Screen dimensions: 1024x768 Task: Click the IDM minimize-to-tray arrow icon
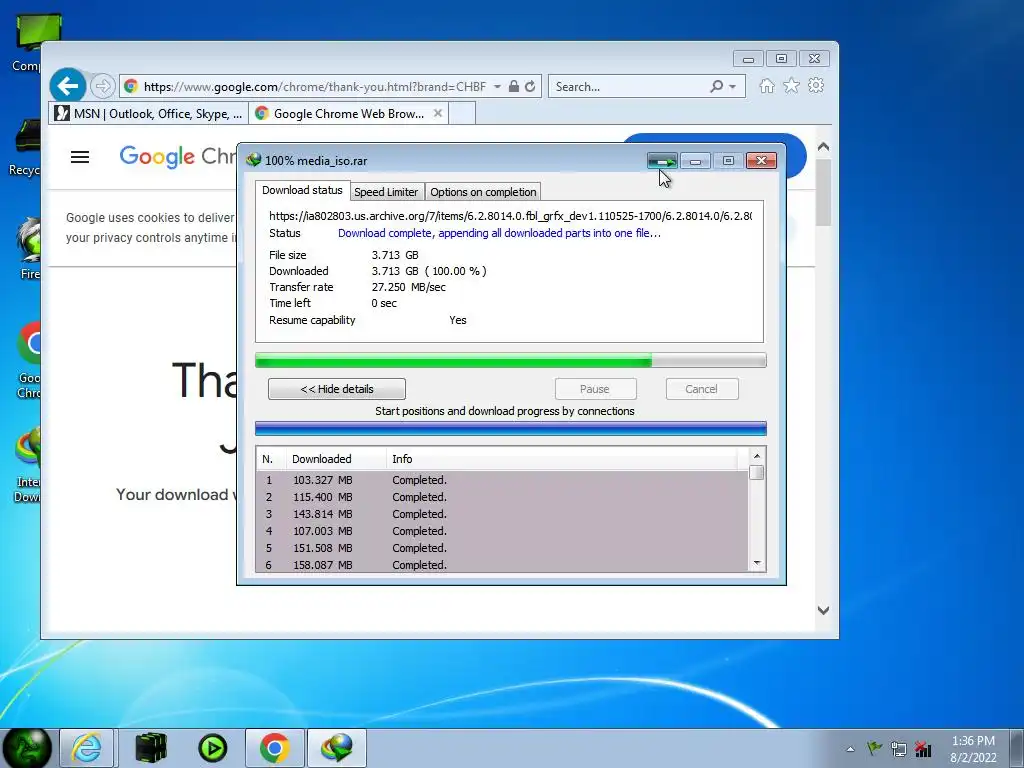(662, 161)
